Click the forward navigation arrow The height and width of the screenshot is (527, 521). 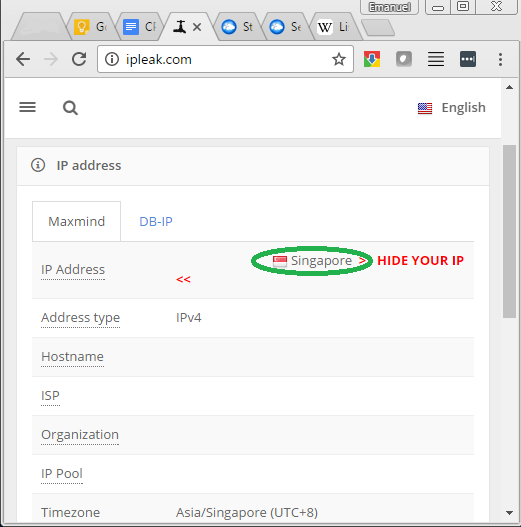point(51,59)
